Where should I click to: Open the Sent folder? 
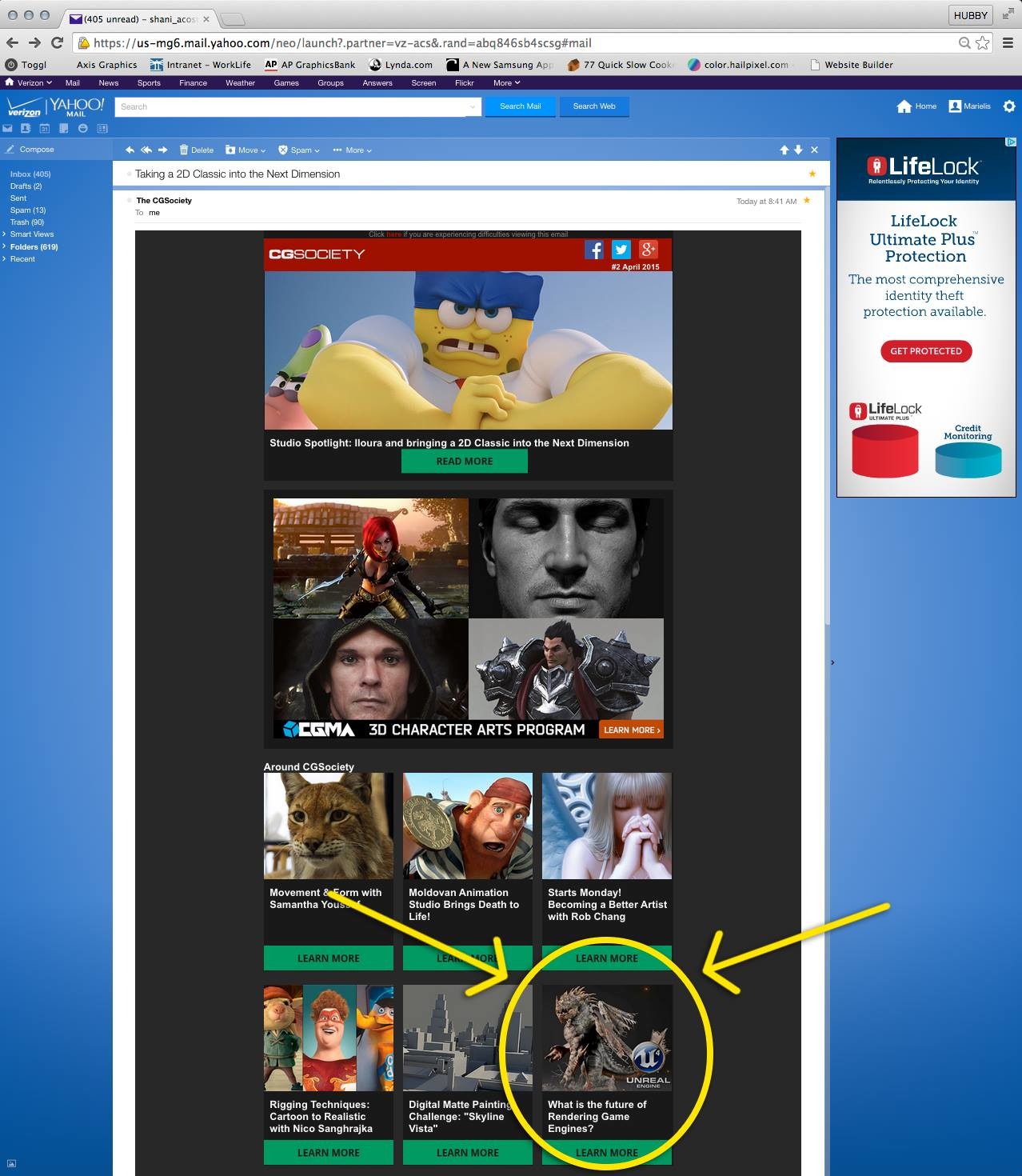point(18,198)
